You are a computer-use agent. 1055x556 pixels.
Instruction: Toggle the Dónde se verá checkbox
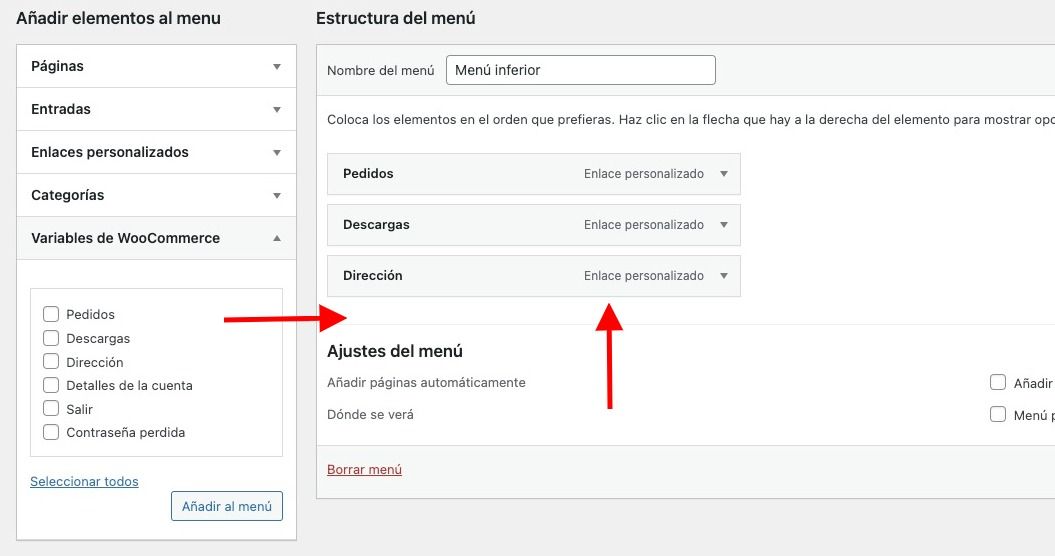click(x=998, y=414)
